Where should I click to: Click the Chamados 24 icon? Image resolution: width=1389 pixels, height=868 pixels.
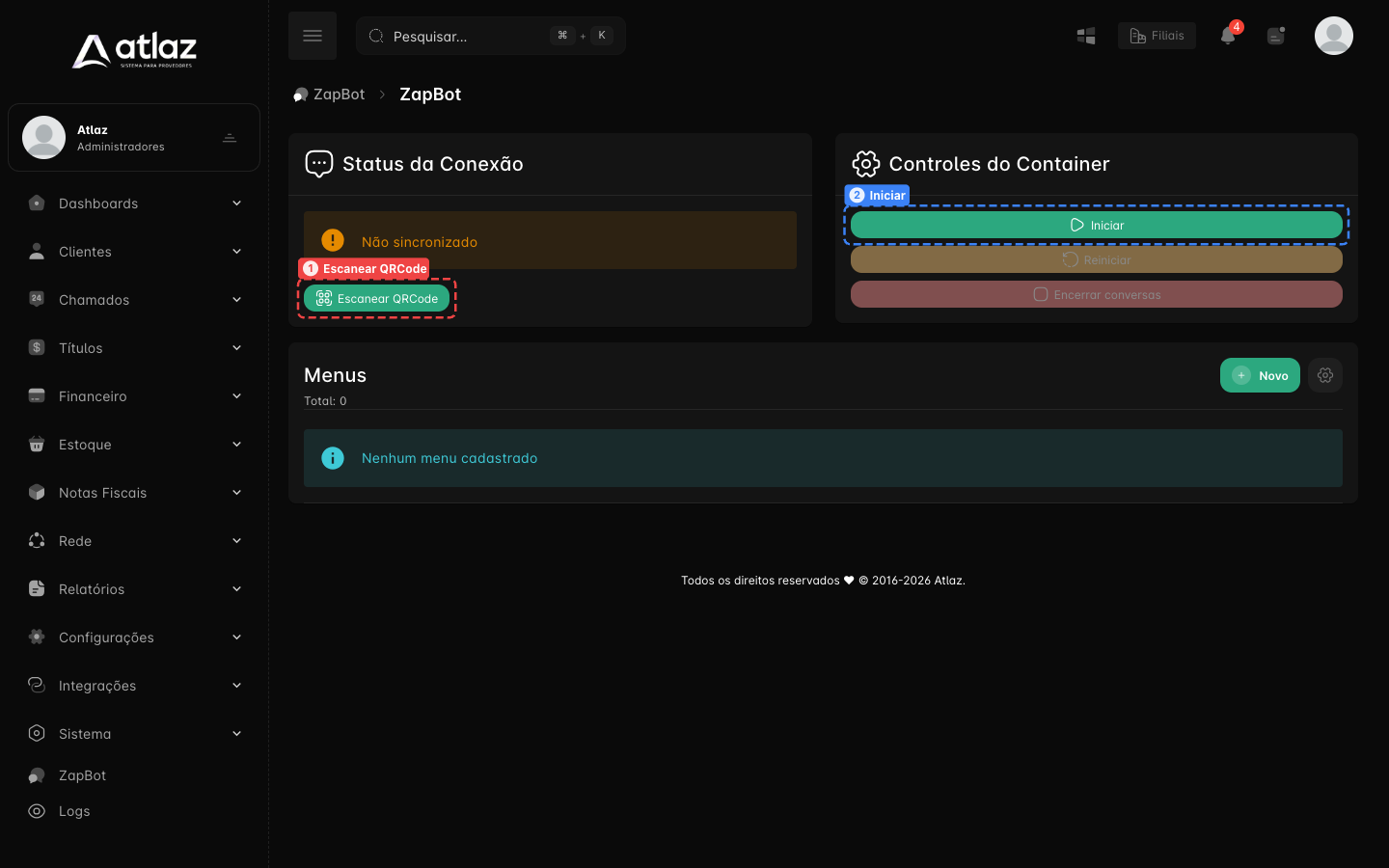pyautogui.click(x=37, y=299)
